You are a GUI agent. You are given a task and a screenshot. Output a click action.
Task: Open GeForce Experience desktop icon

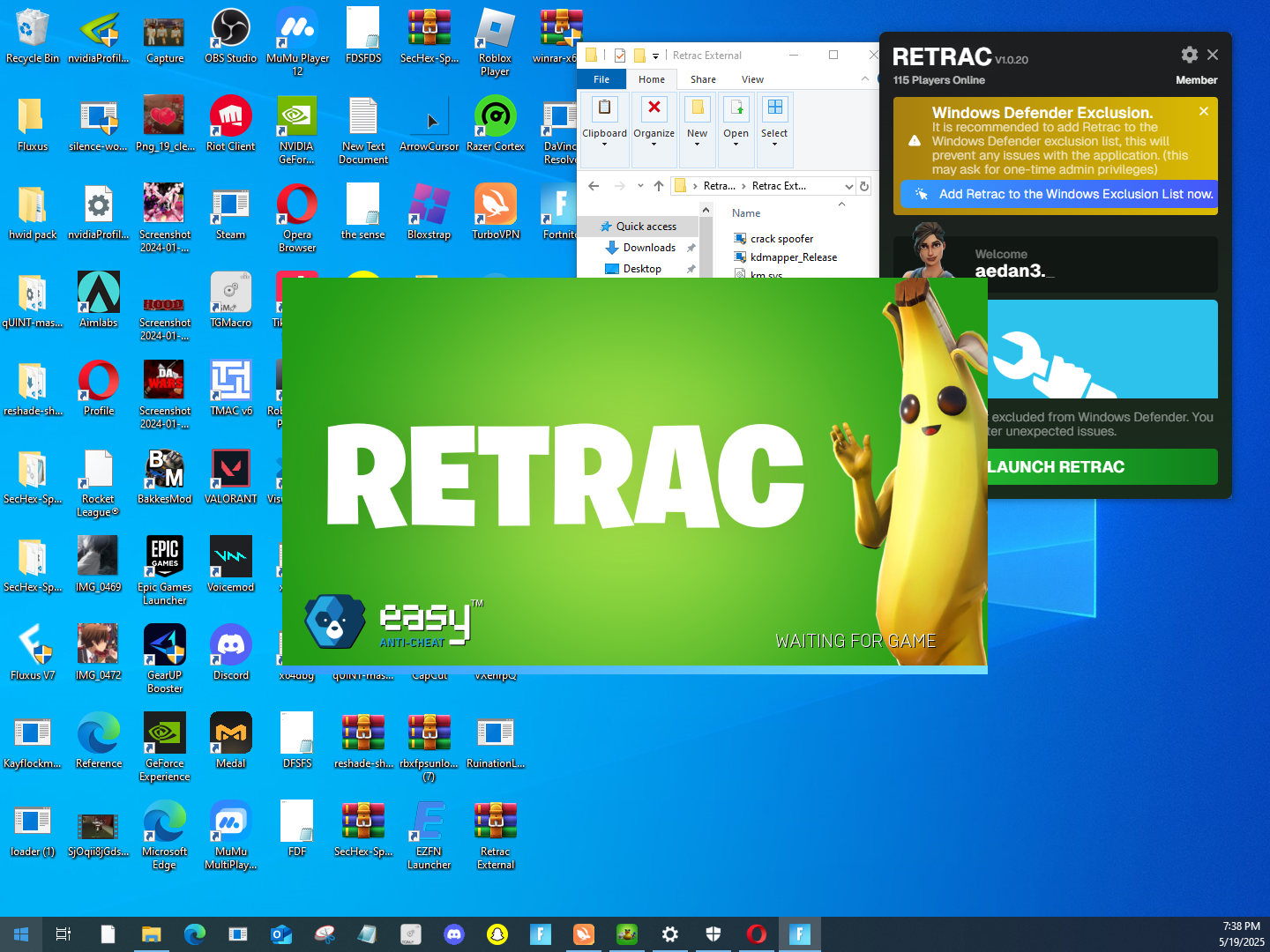point(165,747)
